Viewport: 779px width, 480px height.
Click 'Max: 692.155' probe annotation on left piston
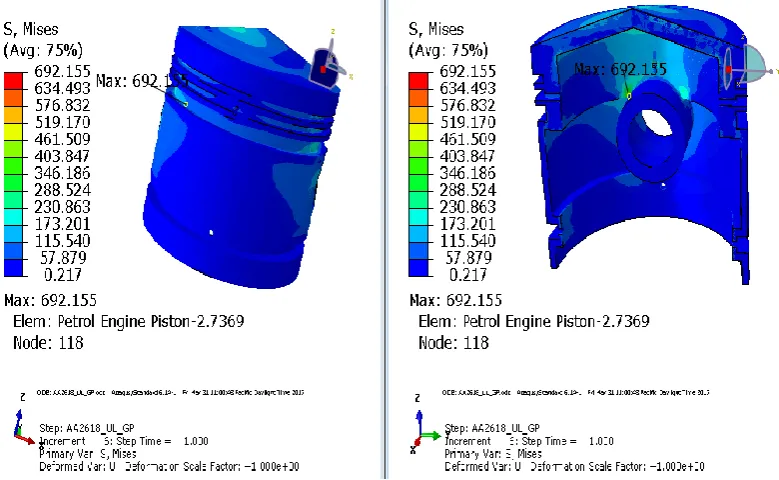[142, 80]
